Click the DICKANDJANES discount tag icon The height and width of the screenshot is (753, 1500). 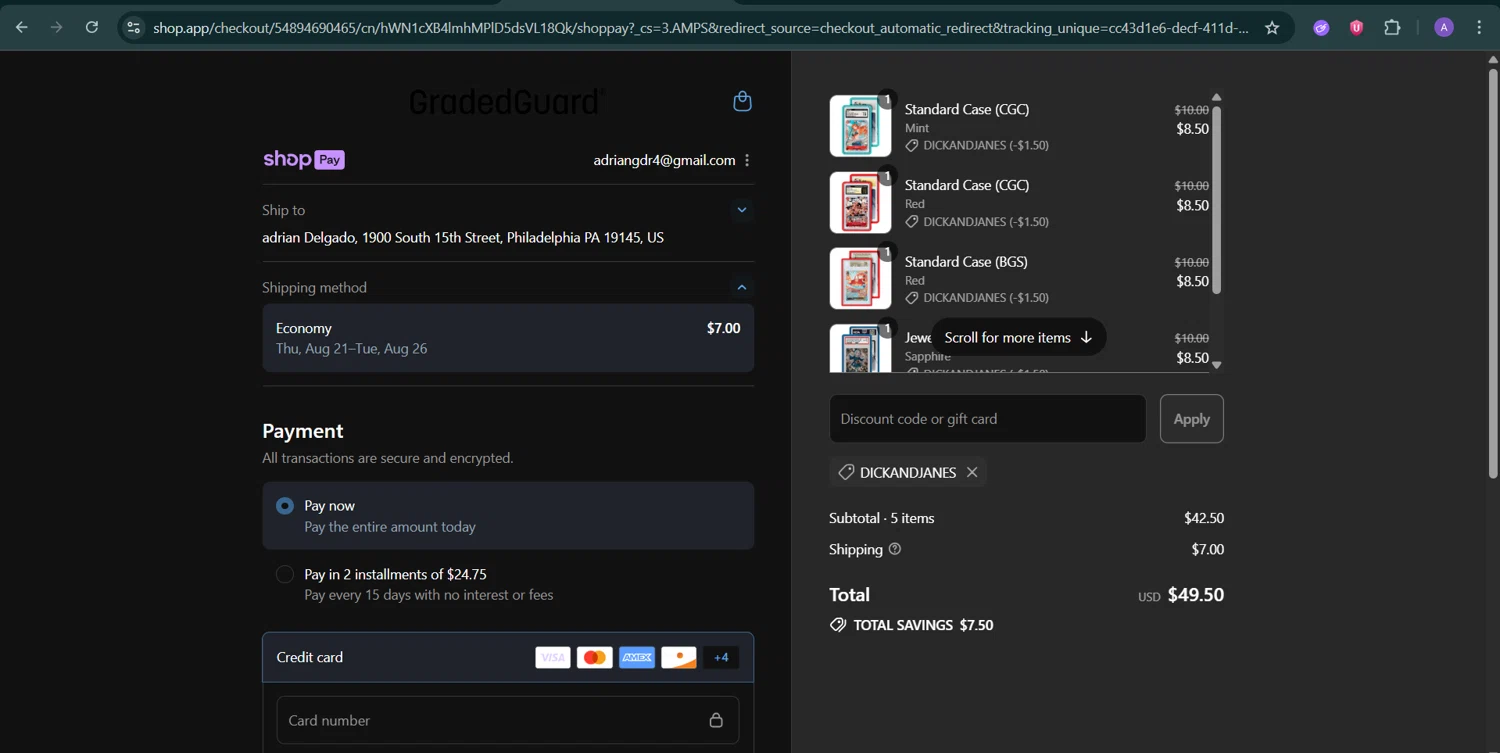(846, 472)
